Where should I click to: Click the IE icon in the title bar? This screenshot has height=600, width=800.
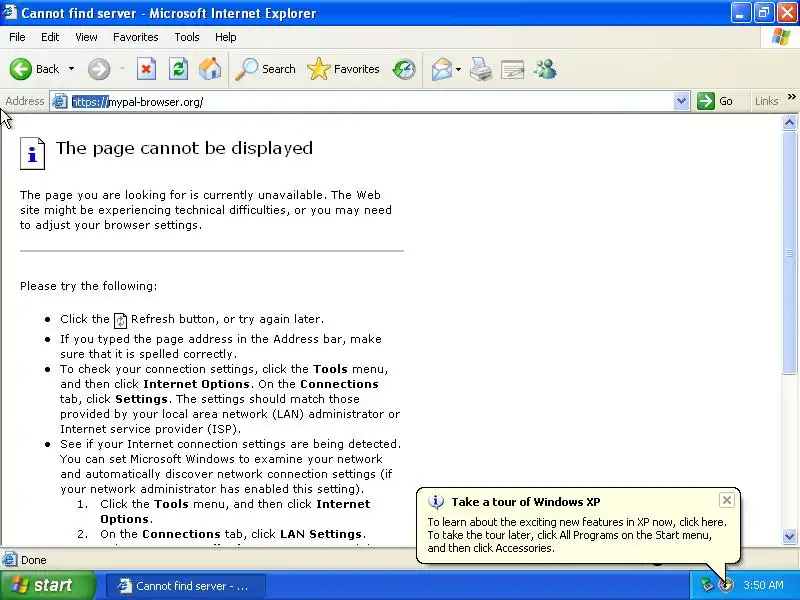point(9,12)
